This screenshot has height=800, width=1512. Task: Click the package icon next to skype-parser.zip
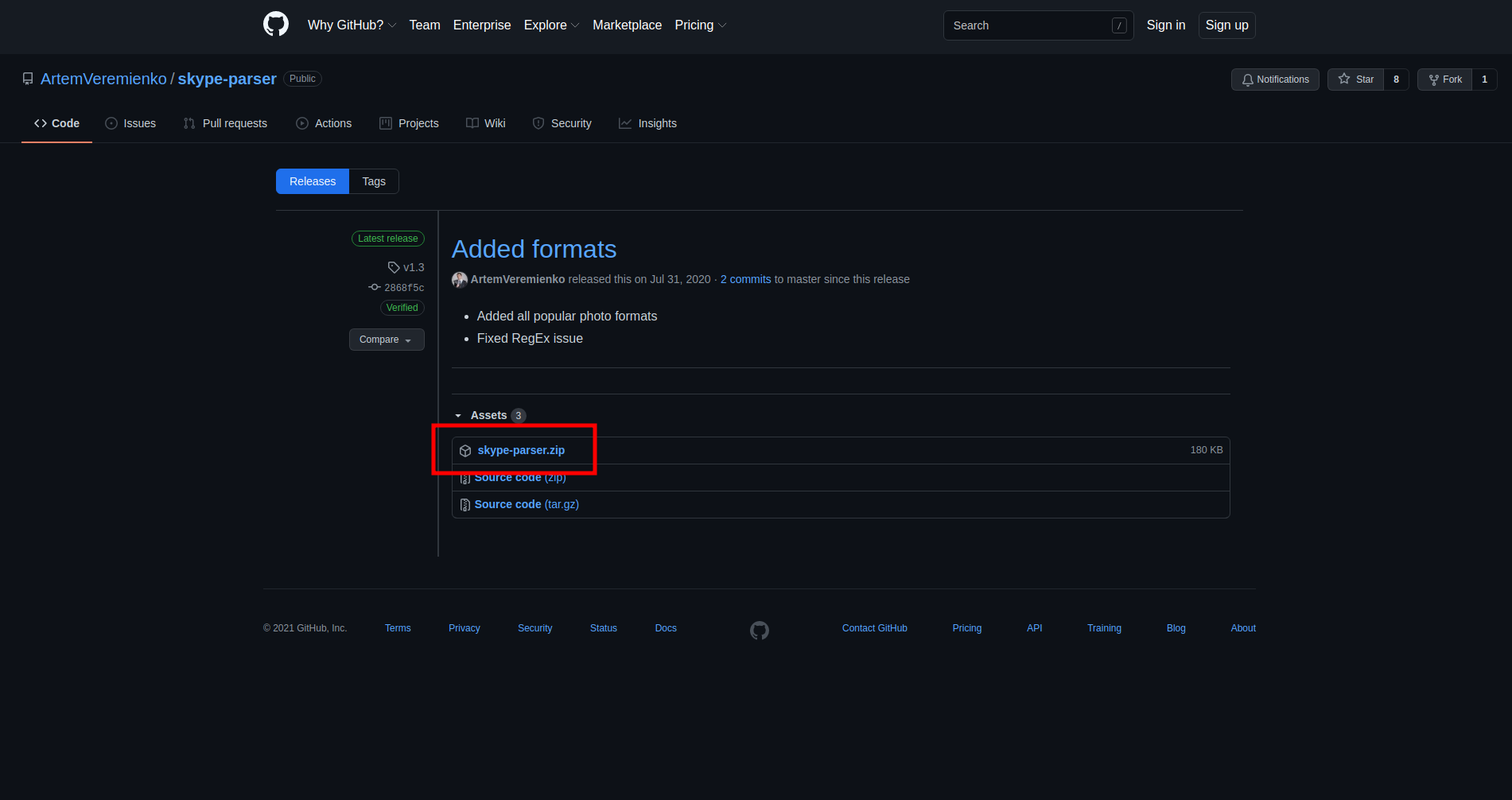[x=465, y=451]
